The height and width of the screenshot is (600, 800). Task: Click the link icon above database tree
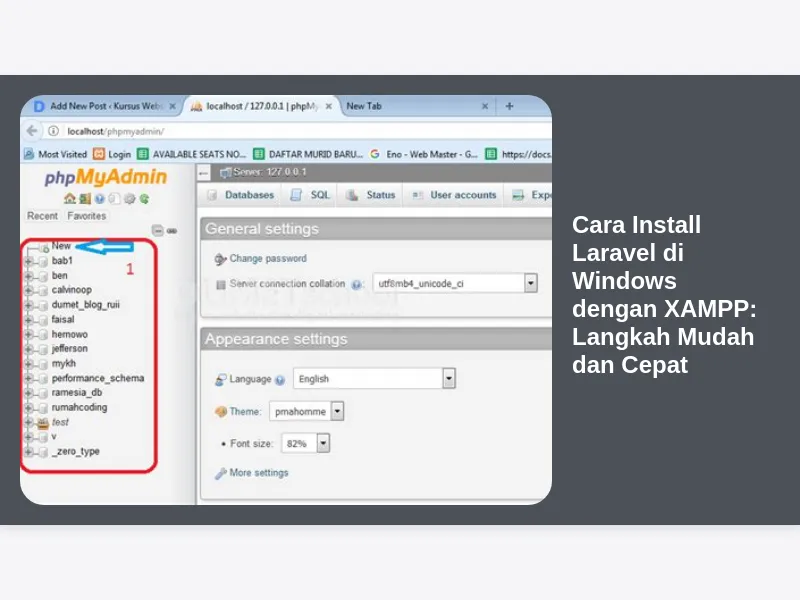(x=172, y=231)
